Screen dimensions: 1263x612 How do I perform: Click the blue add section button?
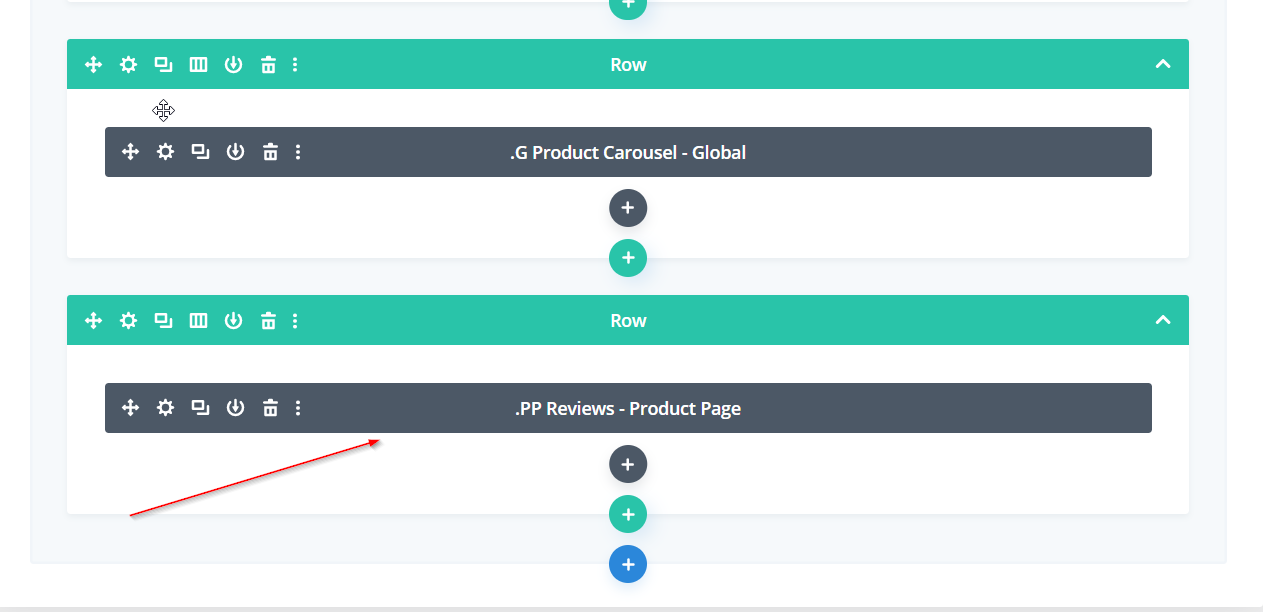pos(628,564)
